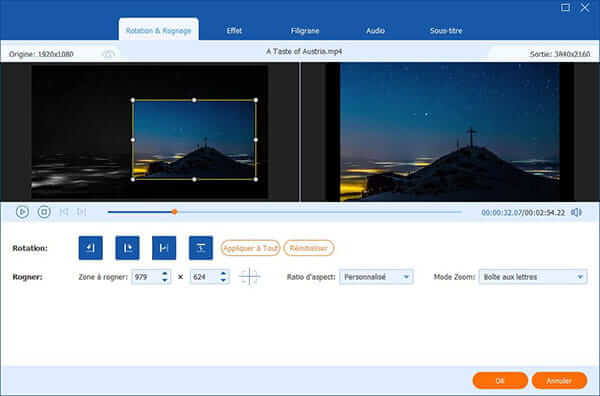The image size is (600, 396).
Task: Jump to previous frame
Action: pos(64,212)
